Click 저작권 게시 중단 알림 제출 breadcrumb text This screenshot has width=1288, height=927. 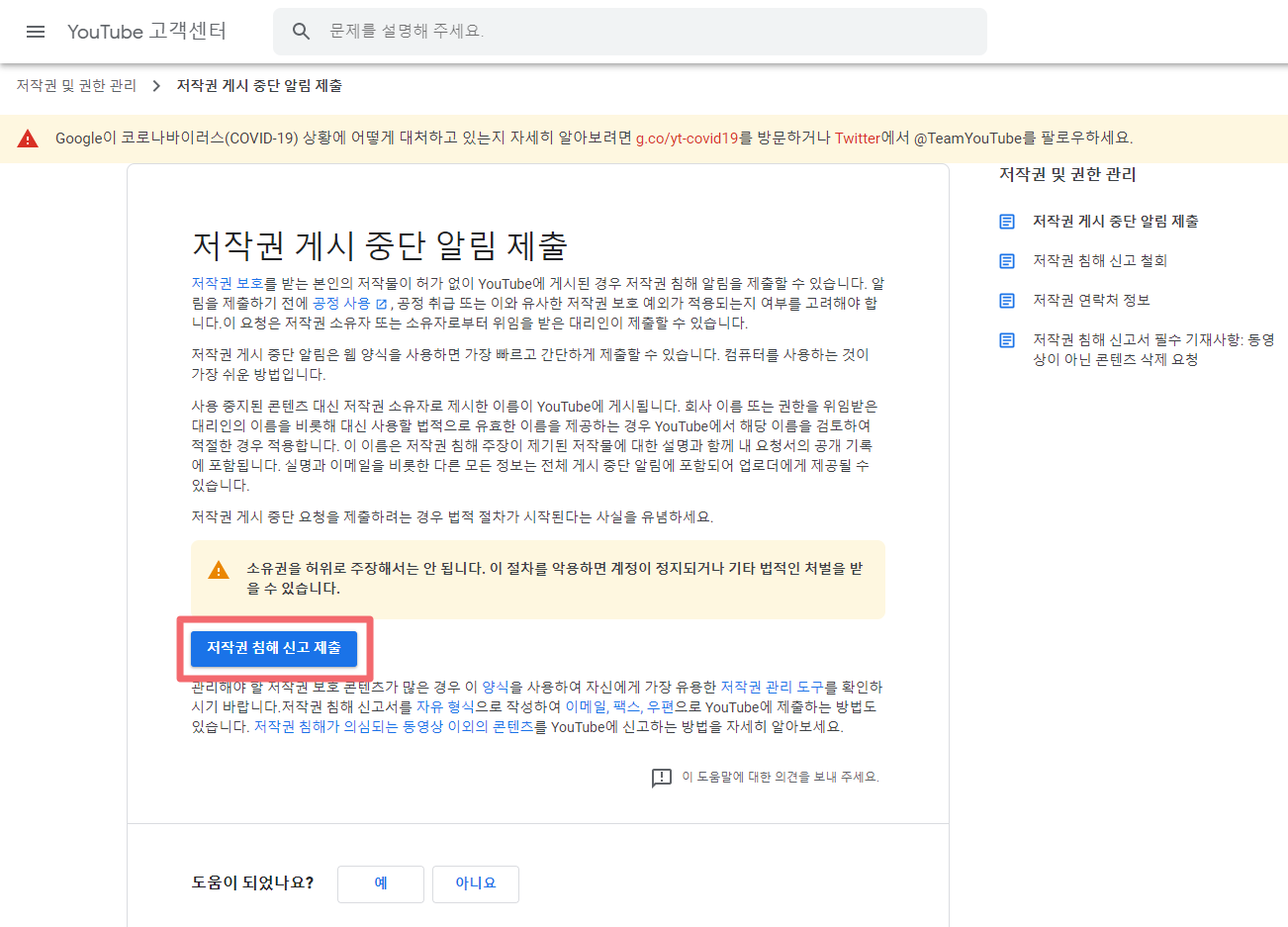click(x=259, y=86)
